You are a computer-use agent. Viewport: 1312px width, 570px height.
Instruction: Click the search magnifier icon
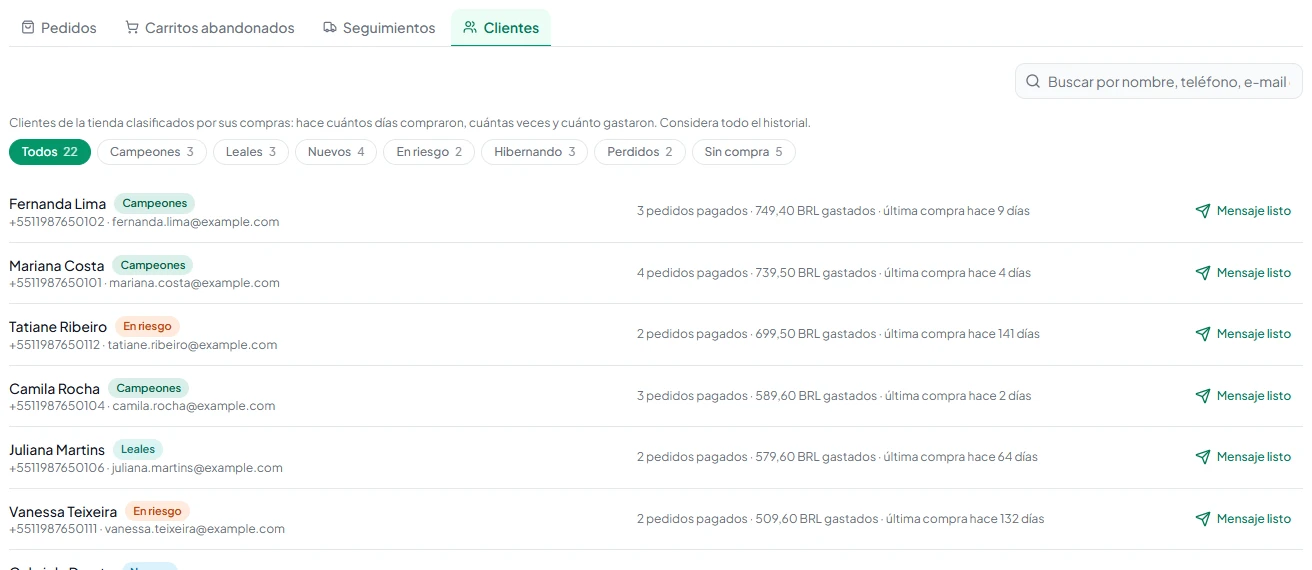point(1033,82)
